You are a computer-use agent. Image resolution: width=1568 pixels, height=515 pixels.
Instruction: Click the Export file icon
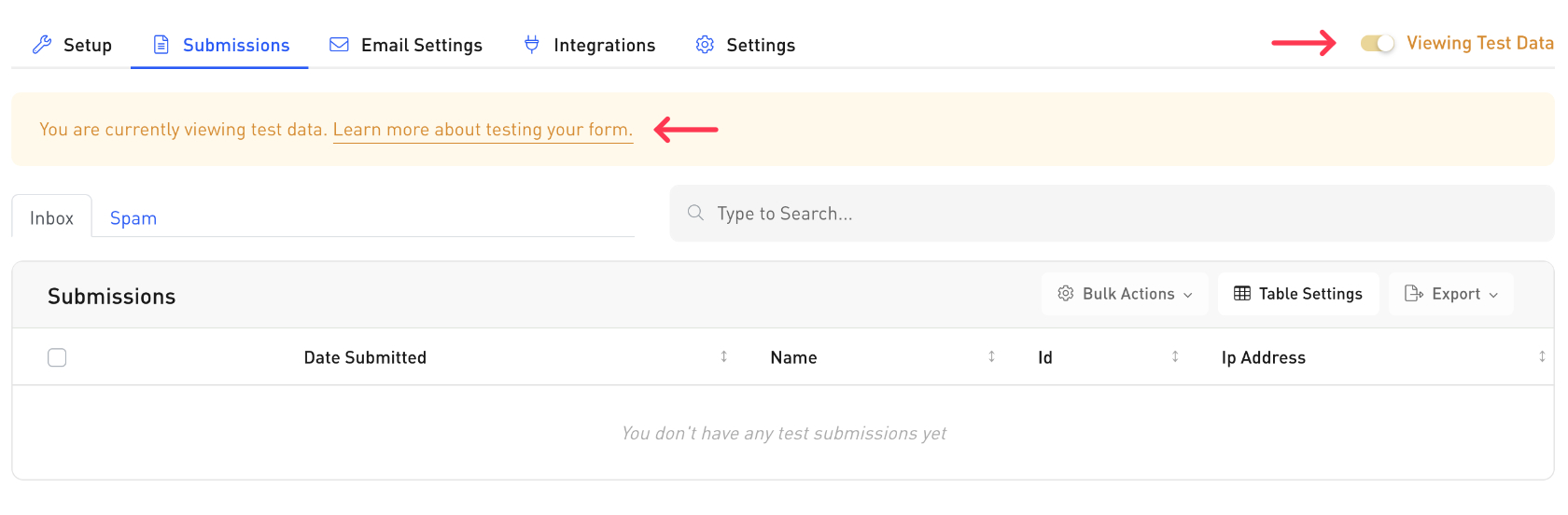[1413, 294]
